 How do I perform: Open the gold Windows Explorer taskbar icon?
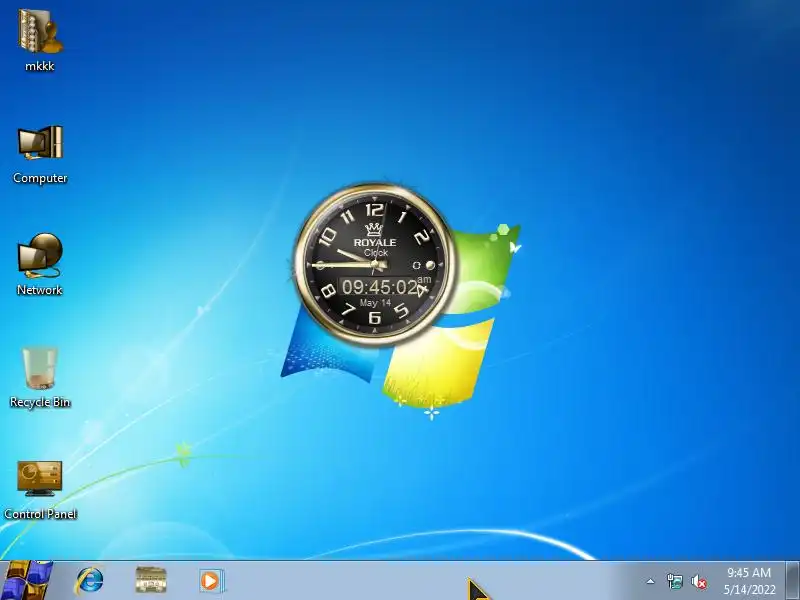[x=151, y=581]
